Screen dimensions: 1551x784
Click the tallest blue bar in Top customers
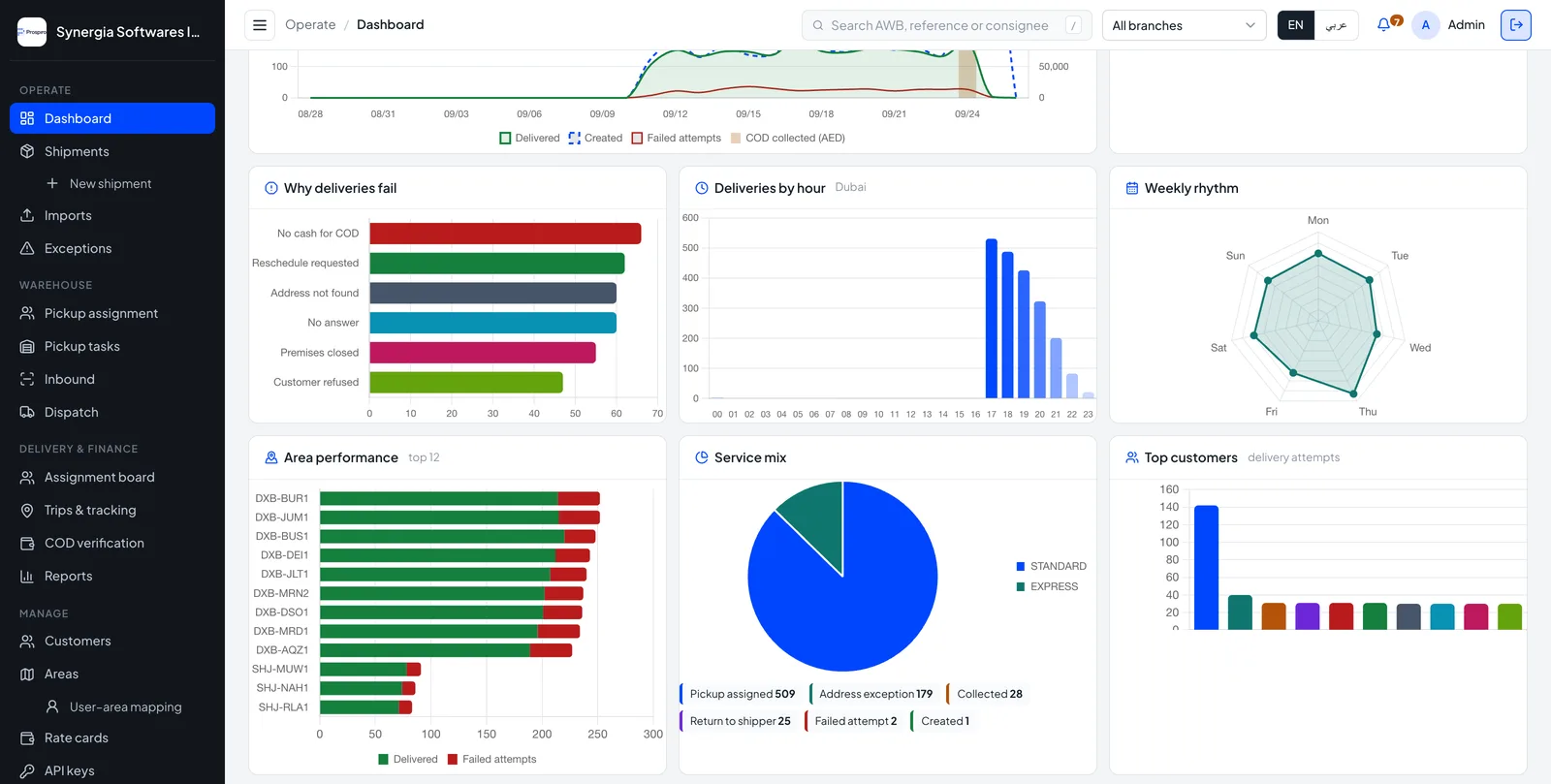click(x=1206, y=567)
